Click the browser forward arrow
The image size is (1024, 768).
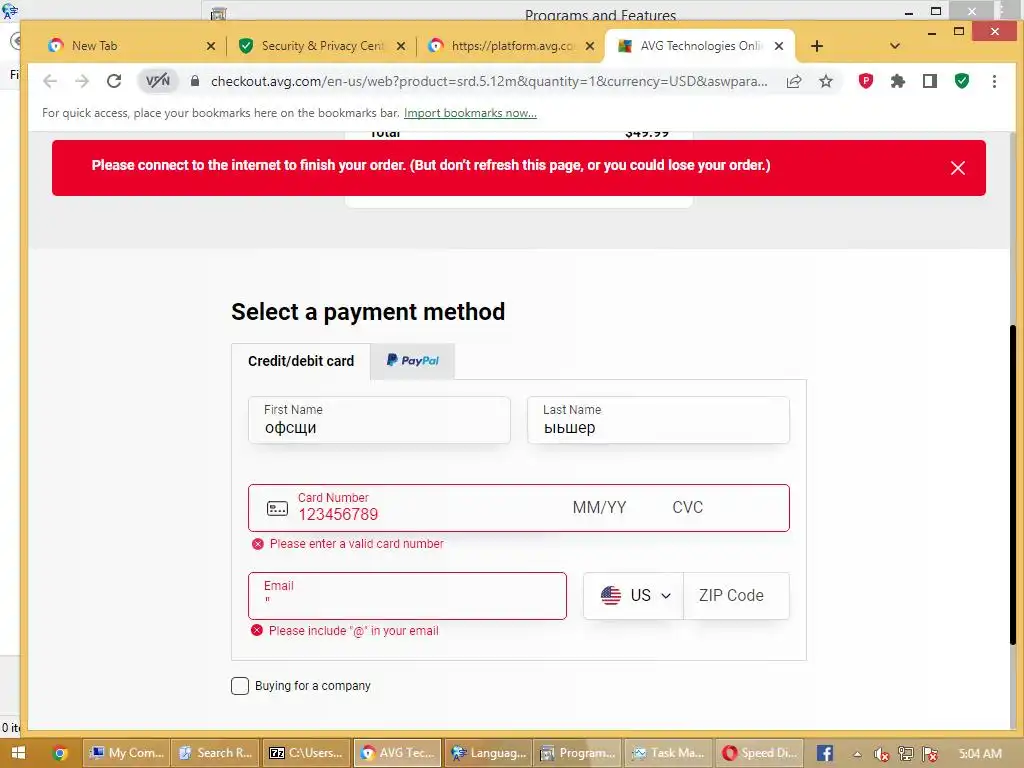(x=82, y=81)
